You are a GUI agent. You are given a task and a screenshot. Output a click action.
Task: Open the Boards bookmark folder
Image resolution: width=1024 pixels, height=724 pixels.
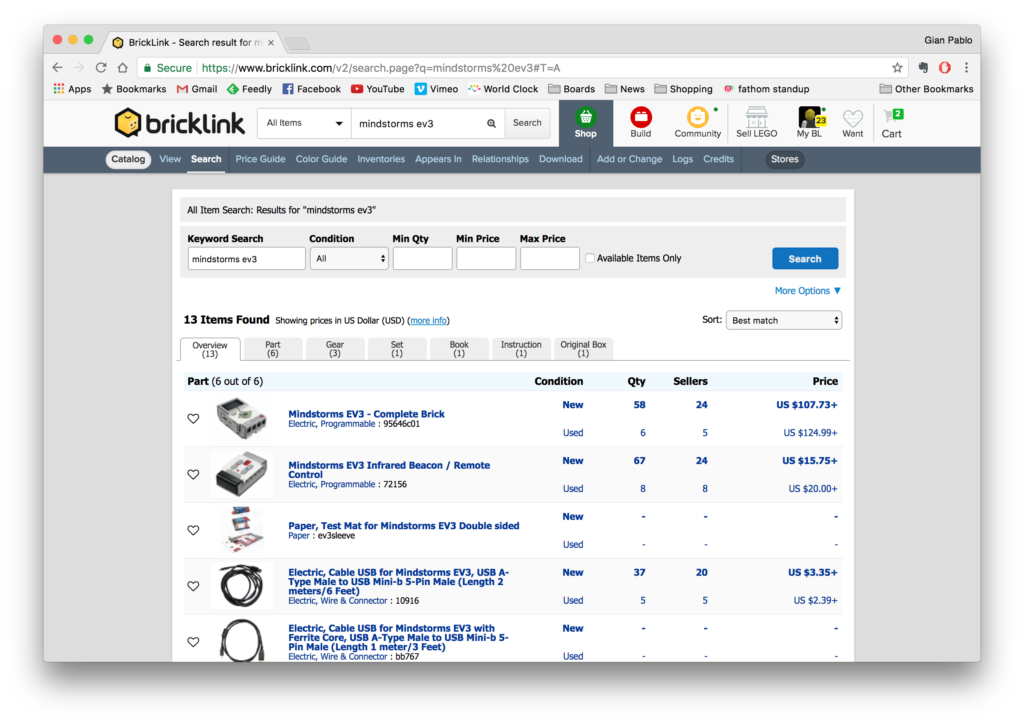[x=571, y=89]
